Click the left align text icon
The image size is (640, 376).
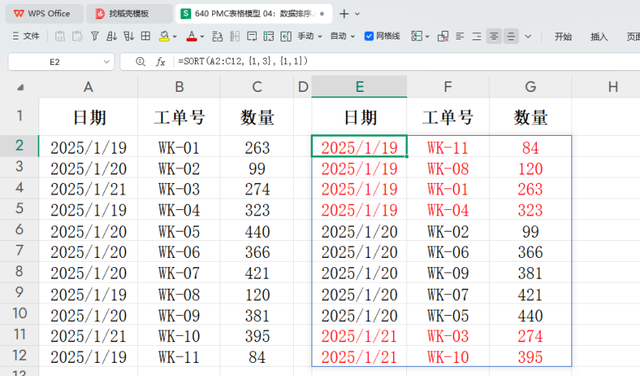[460, 36]
